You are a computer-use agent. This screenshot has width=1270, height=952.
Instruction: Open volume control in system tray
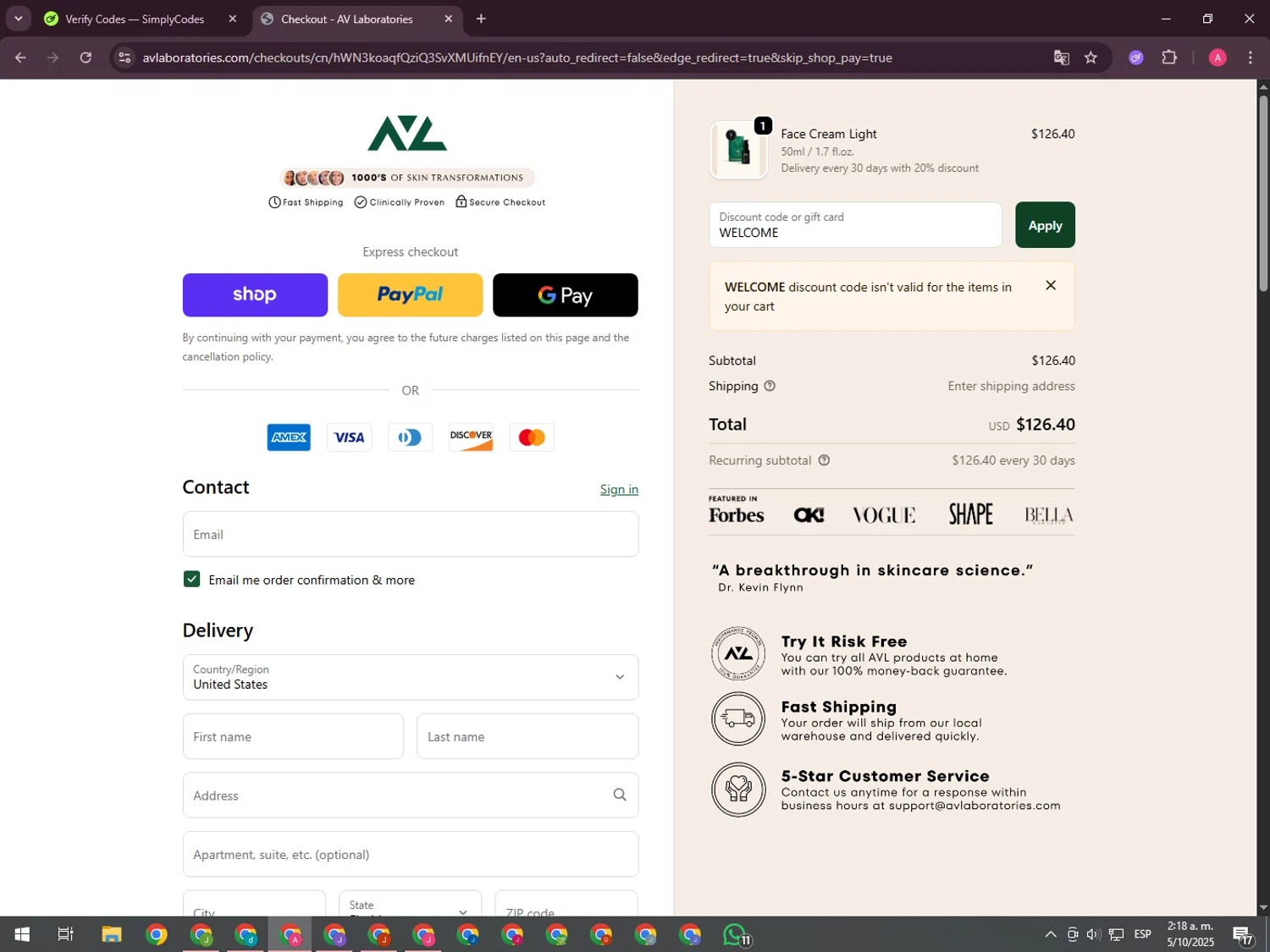(x=1093, y=934)
